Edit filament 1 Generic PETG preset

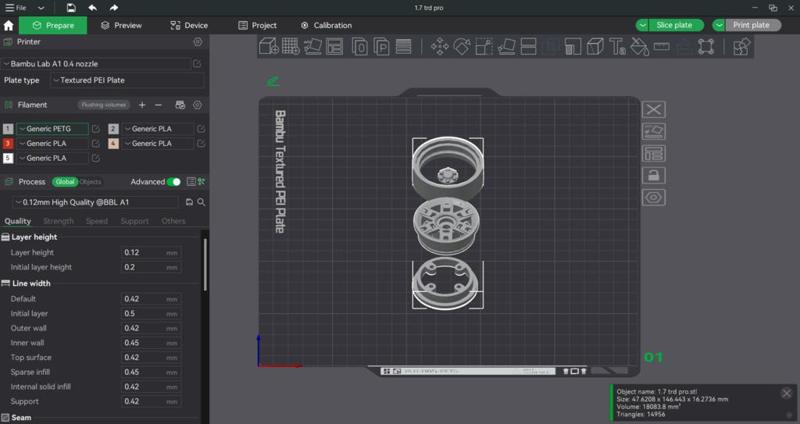pos(95,129)
